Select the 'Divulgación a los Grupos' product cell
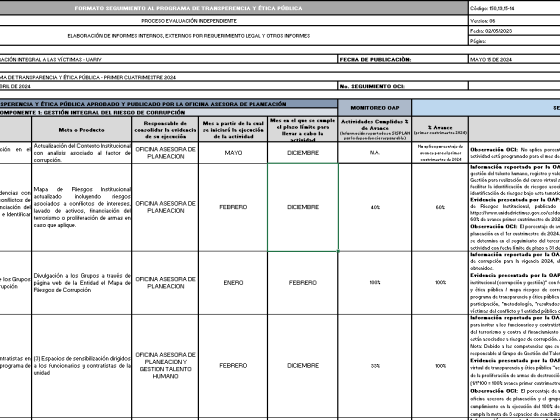This screenshot has height=420, width=560. [x=81, y=283]
